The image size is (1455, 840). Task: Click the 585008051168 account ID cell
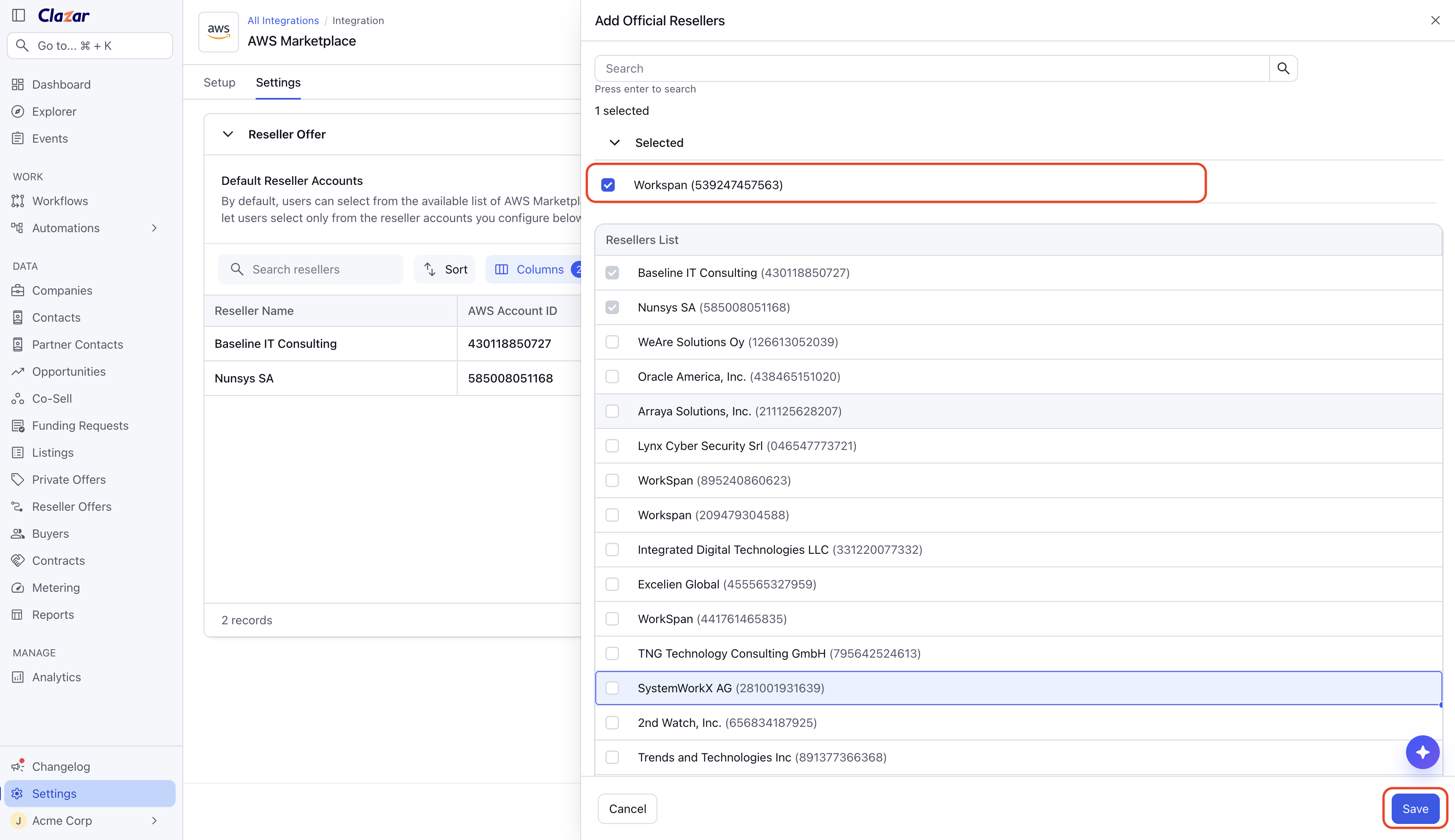[518, 379]
